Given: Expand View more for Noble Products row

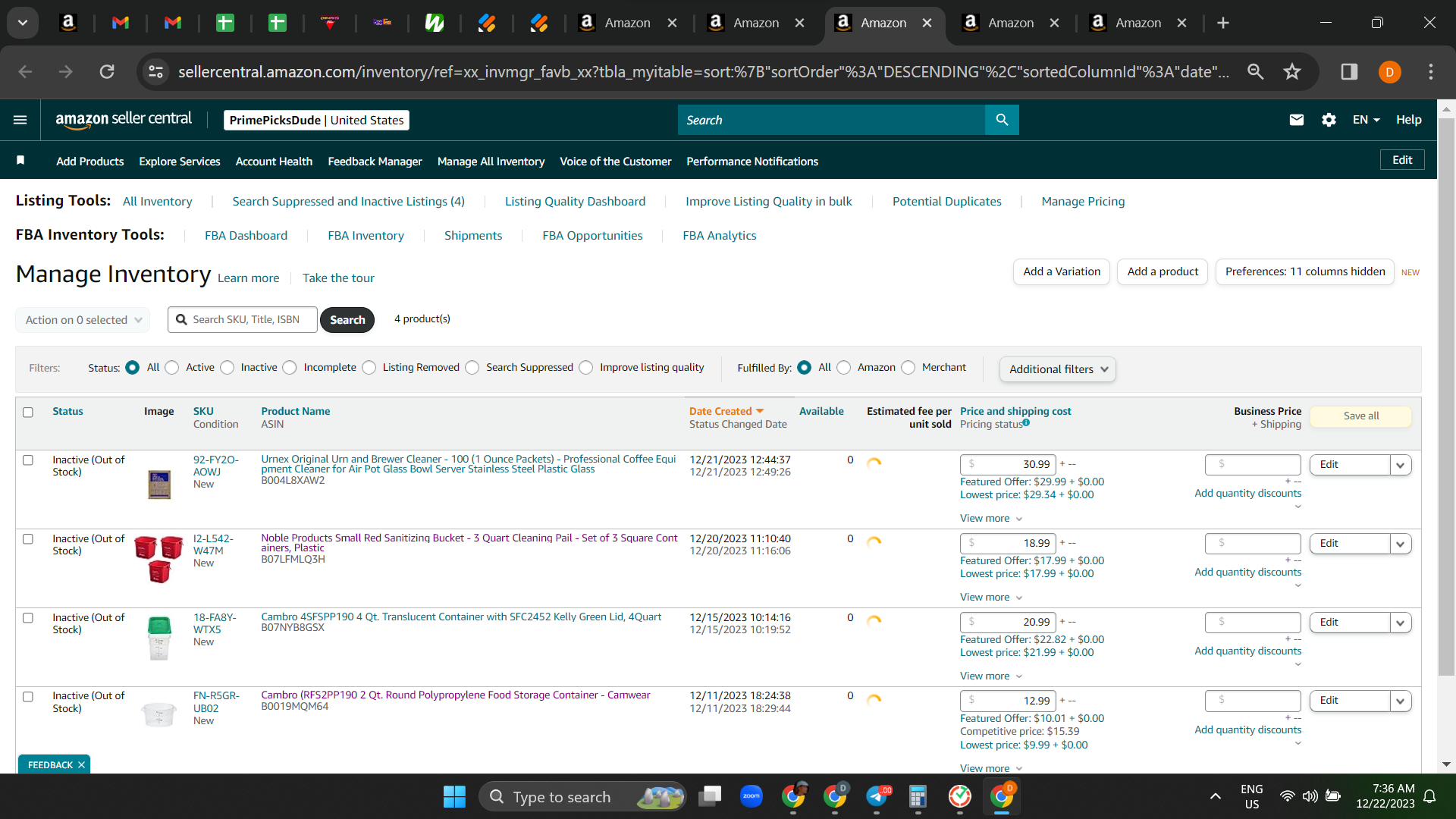Looking at the screenshot, I should (991, 598).
